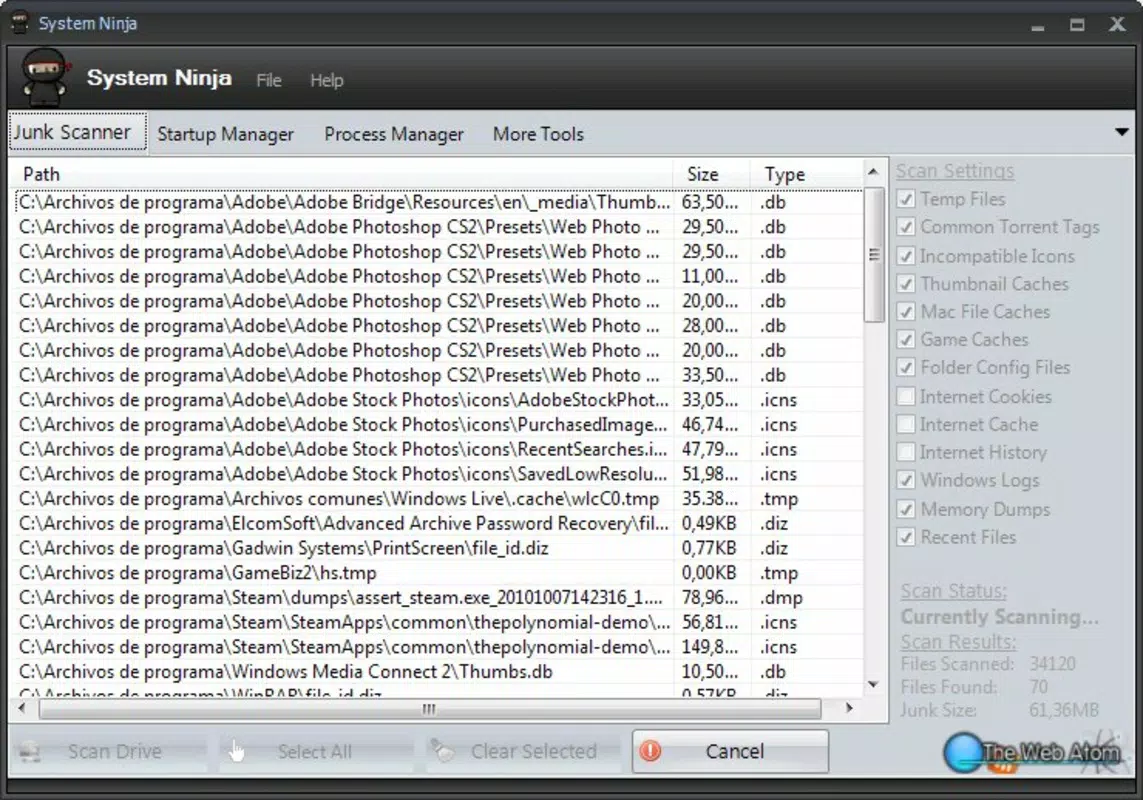Toggle the Folder Config Files checkbox
The width and height of the screenshot is (1143, 800).
tap(905, 367)
